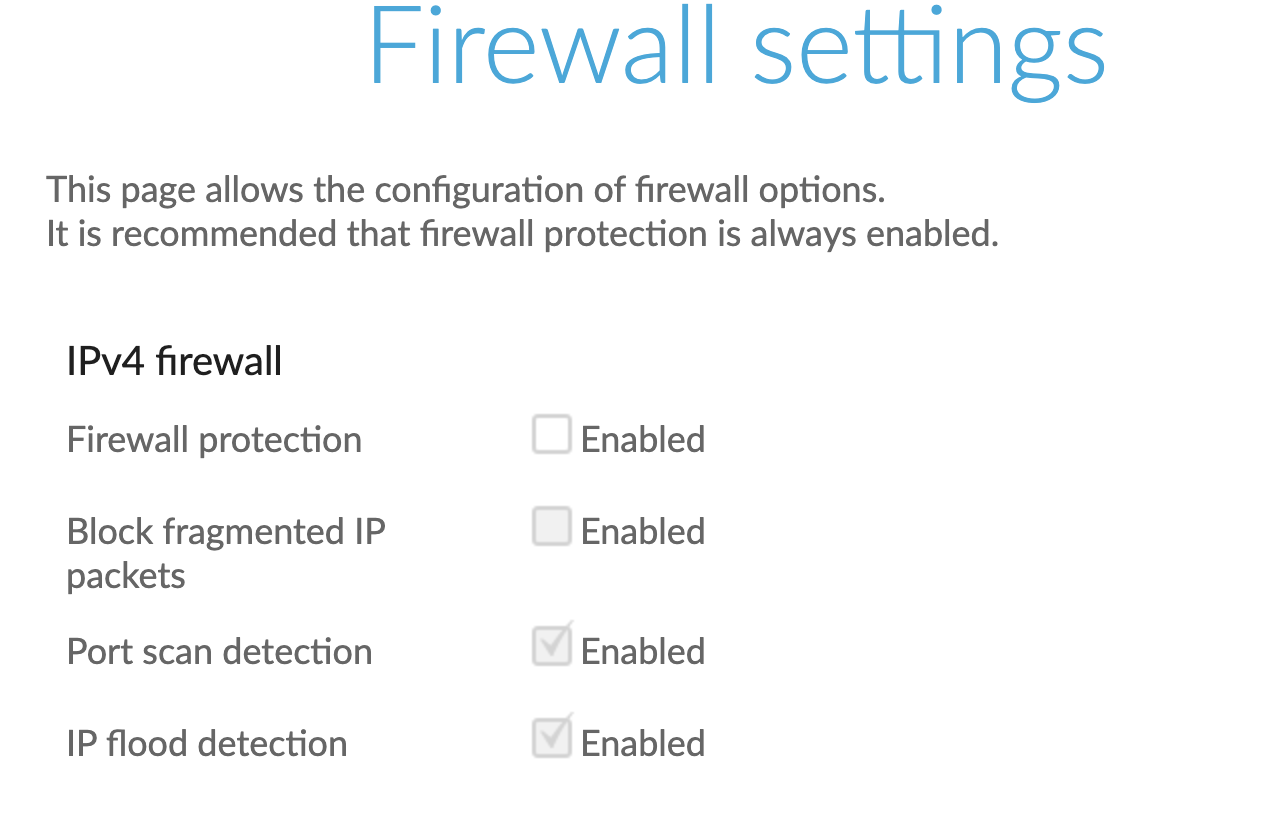Enable the Firewall protection checkbox

coord(551,435)
